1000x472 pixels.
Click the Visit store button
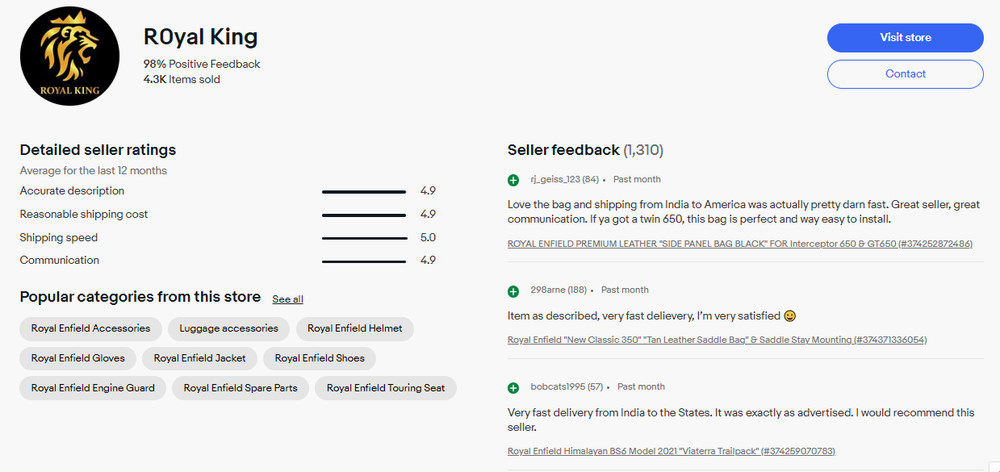[x=905, y=38]
